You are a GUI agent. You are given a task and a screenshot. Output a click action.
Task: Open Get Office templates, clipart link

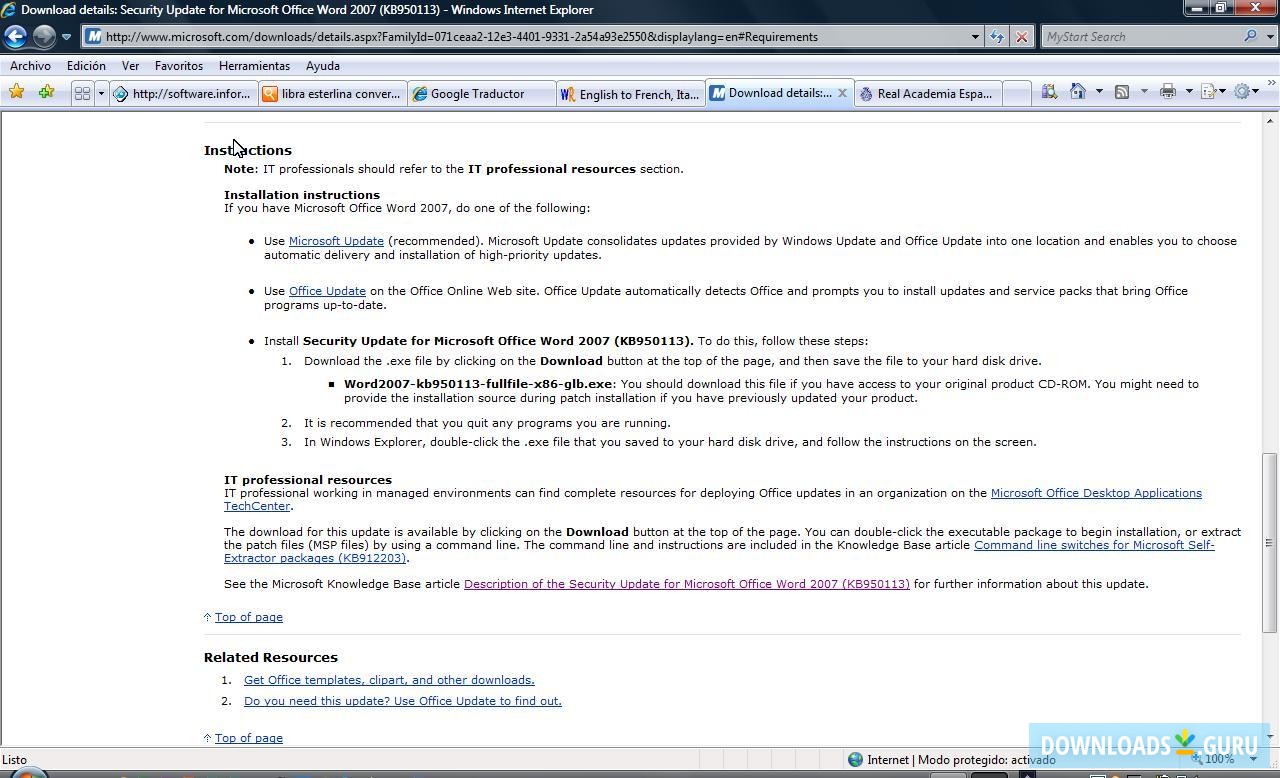(389, 680)
